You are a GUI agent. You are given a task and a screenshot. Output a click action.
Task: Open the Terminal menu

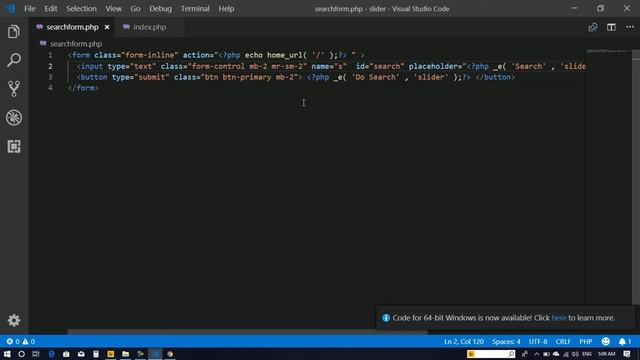(x=195, y=9)
